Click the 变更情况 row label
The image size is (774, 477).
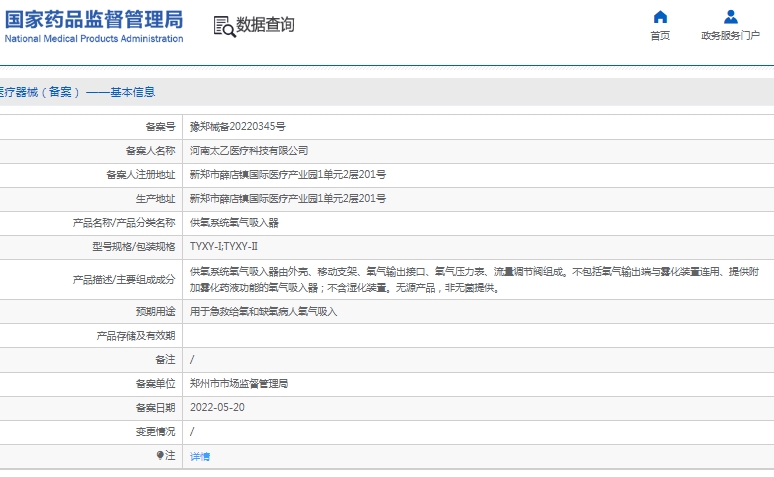pyautogui.click(x=155, y=432)
